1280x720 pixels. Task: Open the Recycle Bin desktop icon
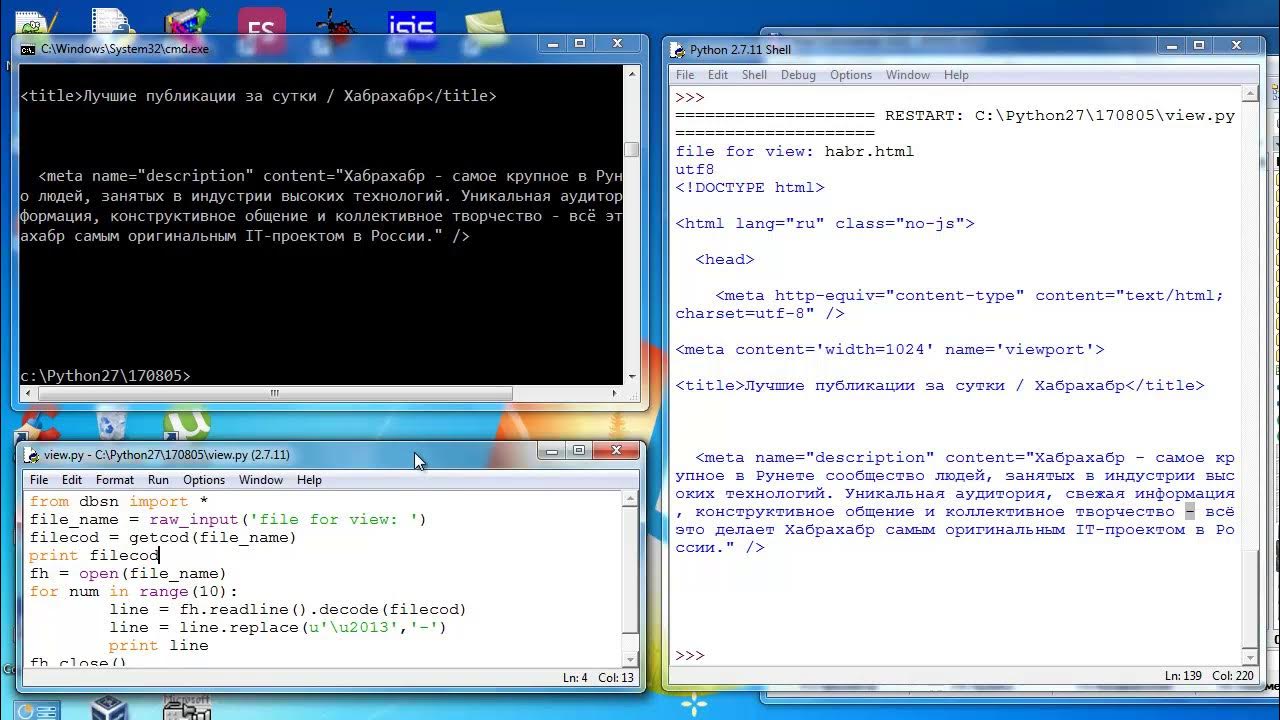(x=112, y=425)
